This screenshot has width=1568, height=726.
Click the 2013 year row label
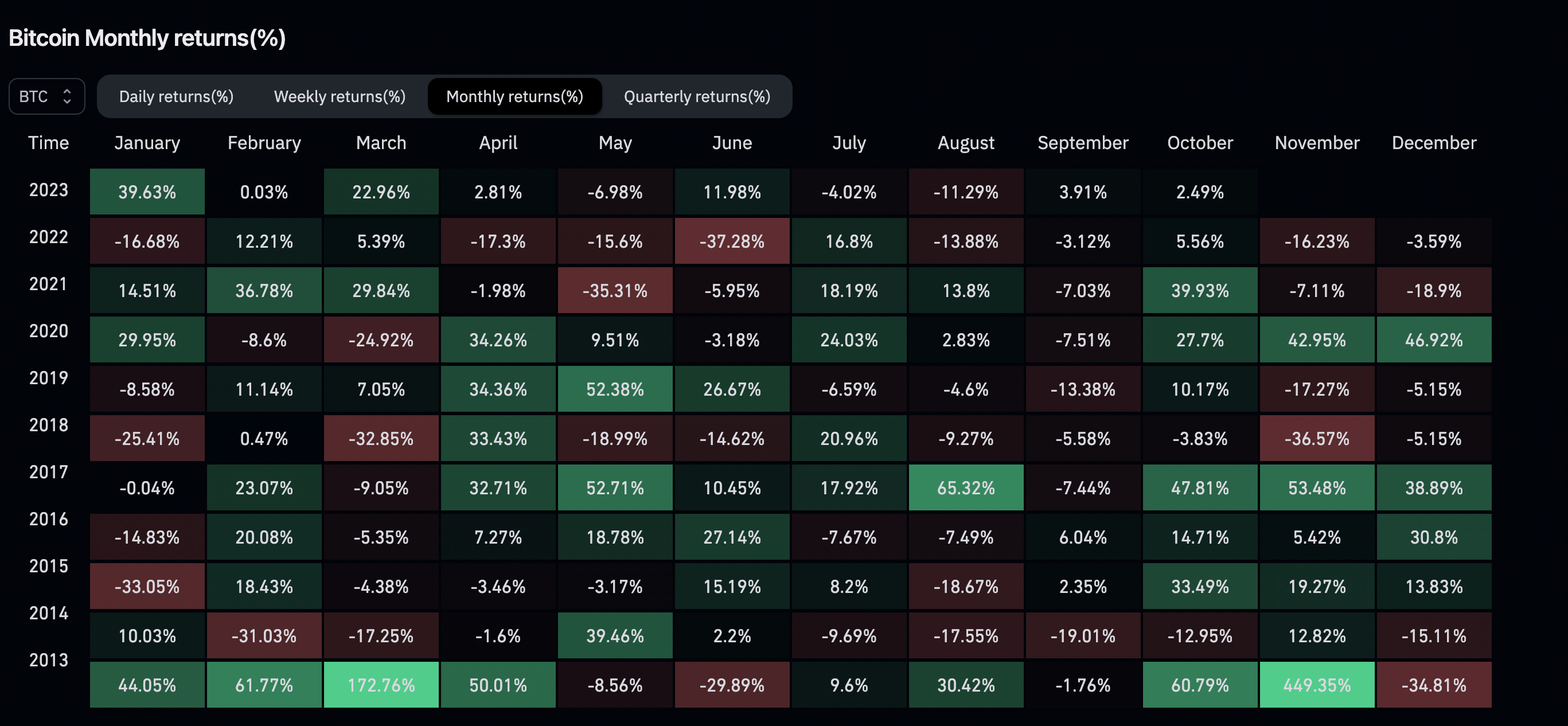click(x=48, y=659)
